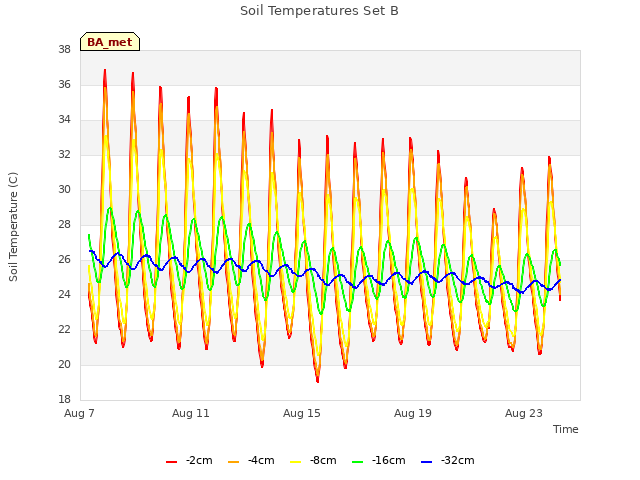Click the orange -4cm legend swatch
Image resolution: width=640 pixels, height=480 pixels.
click(233, 462)
